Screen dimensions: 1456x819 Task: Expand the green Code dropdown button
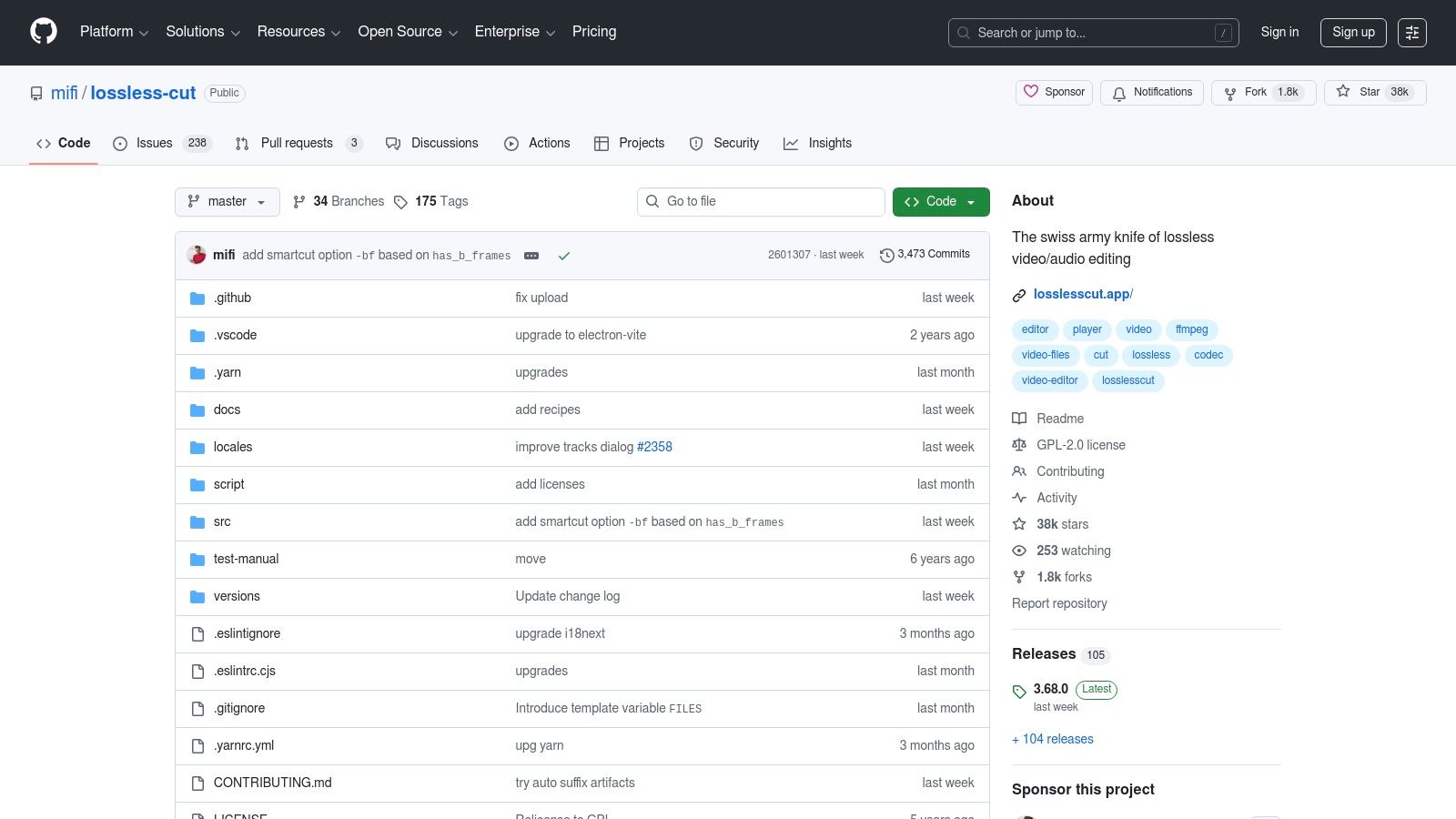coord(941,201)
